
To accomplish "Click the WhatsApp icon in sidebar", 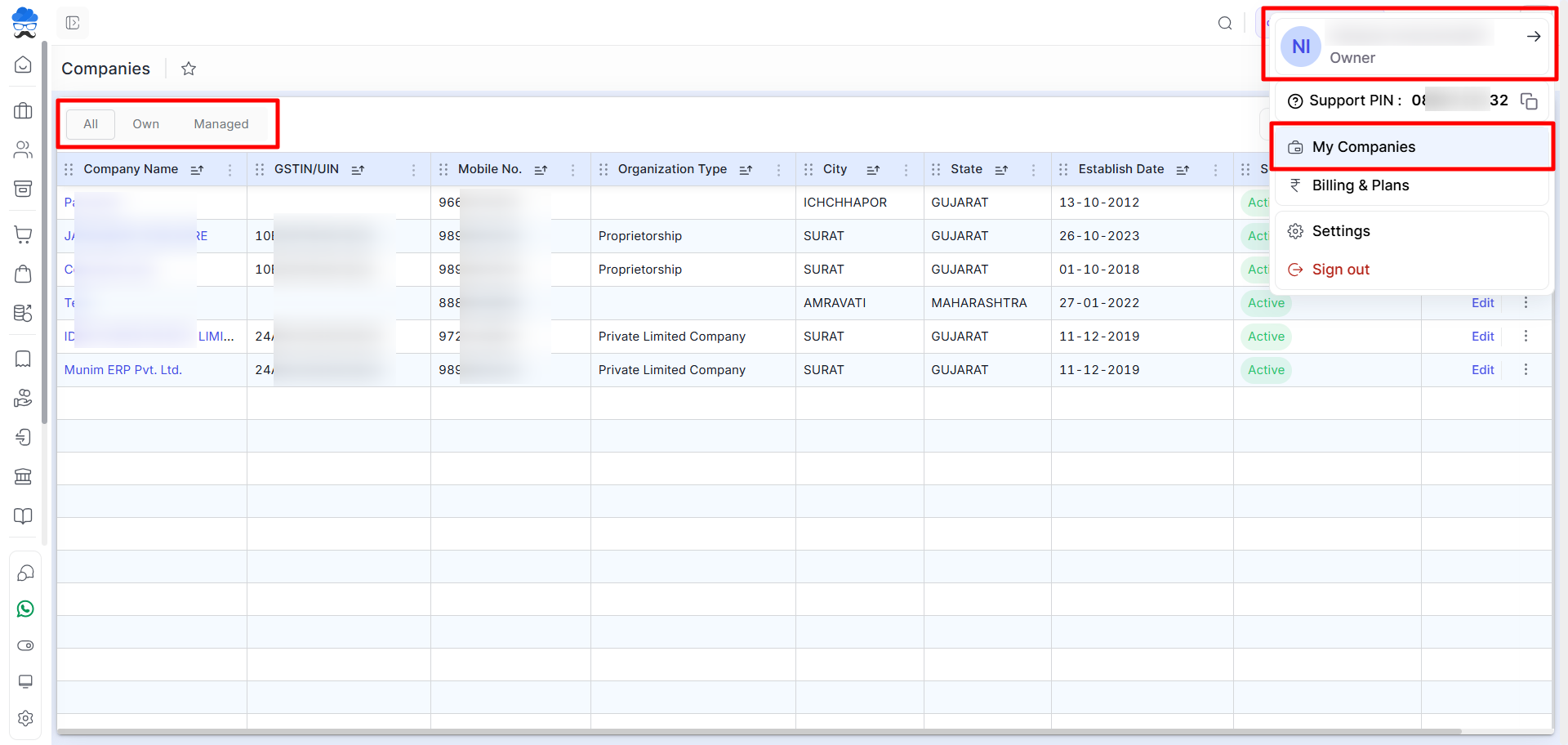I will coord(25,609).
